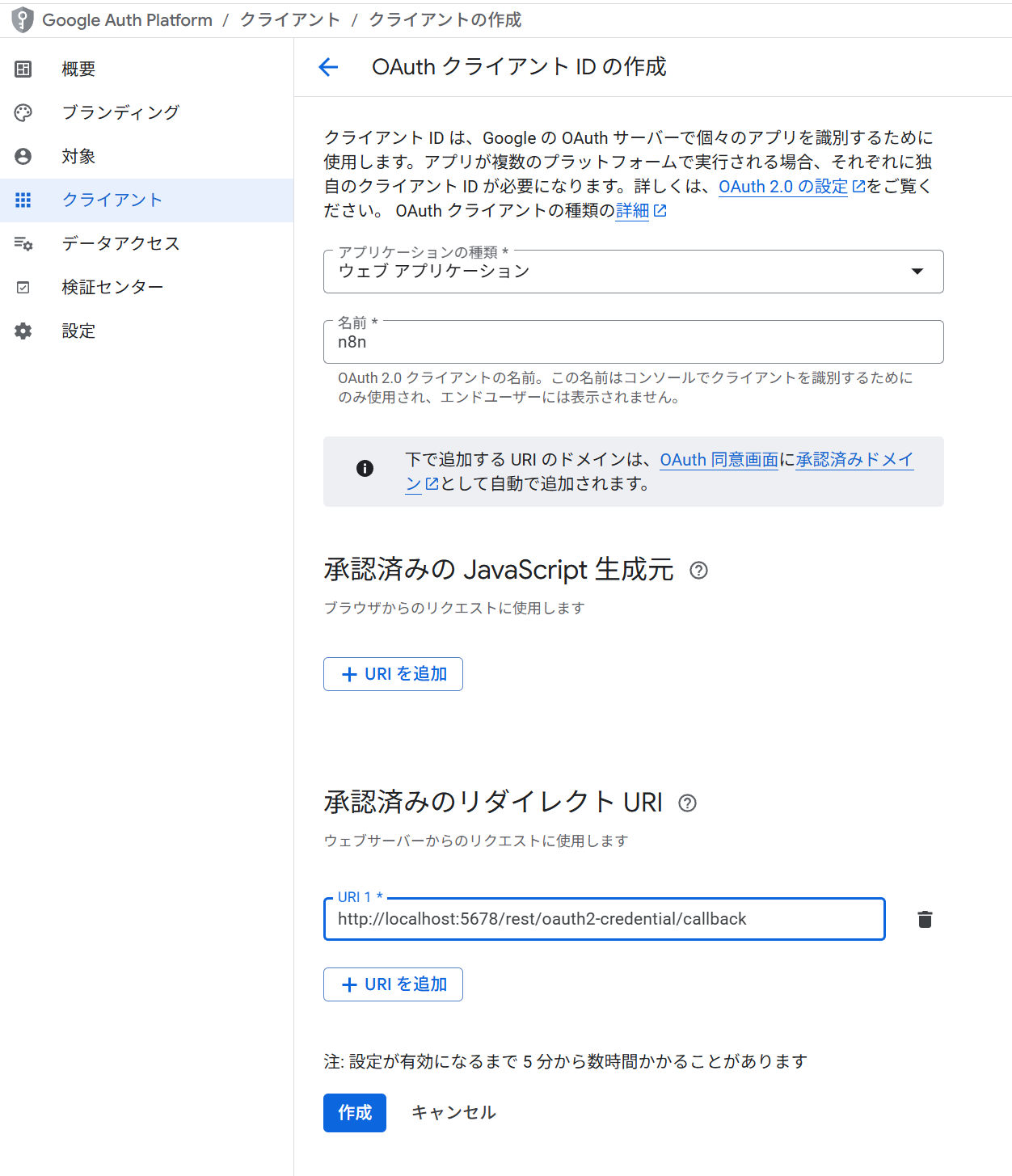Image resolution: width=1012 pixels, height=1176 pixels.
Task: Add another URI under リダイレクト URI section
Action: [x=393, y=984]
